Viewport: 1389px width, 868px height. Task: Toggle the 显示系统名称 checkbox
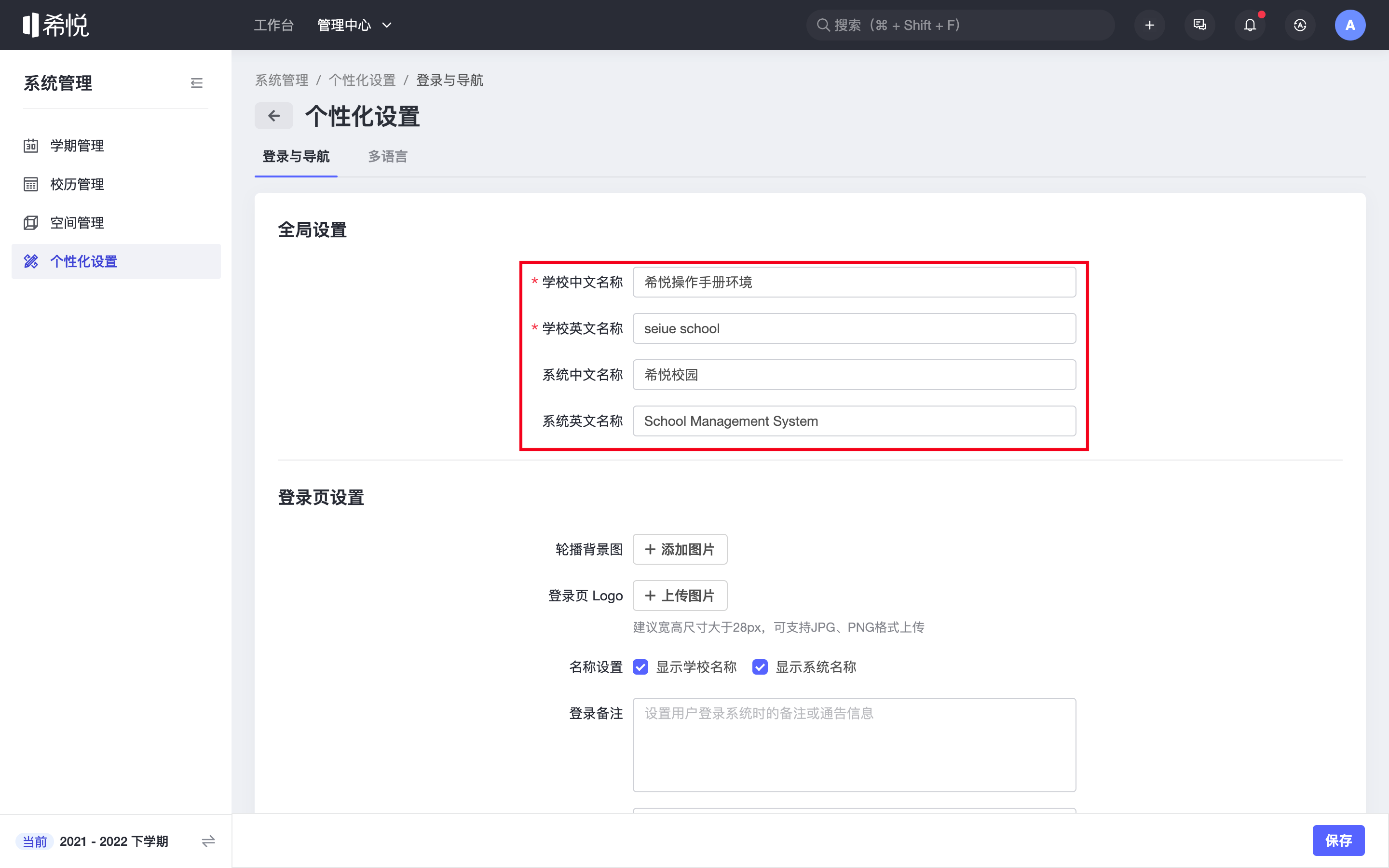760,667
